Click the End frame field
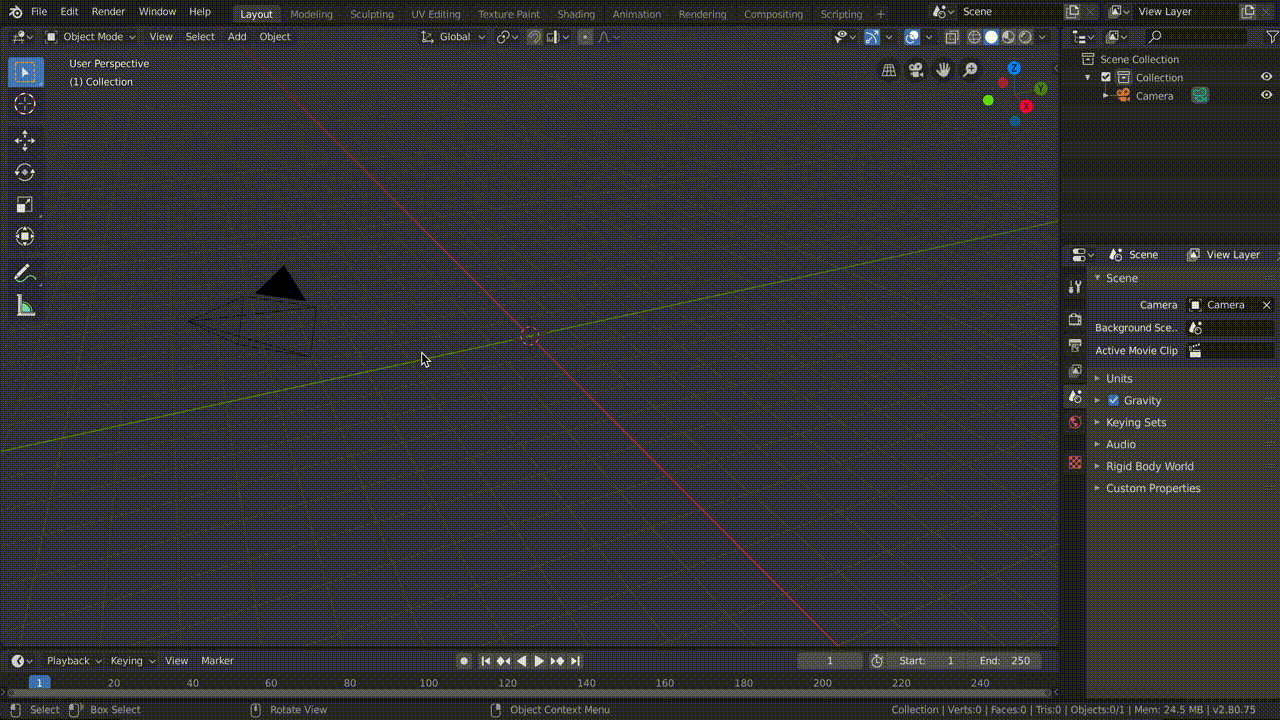 (x=1005, y=661)
